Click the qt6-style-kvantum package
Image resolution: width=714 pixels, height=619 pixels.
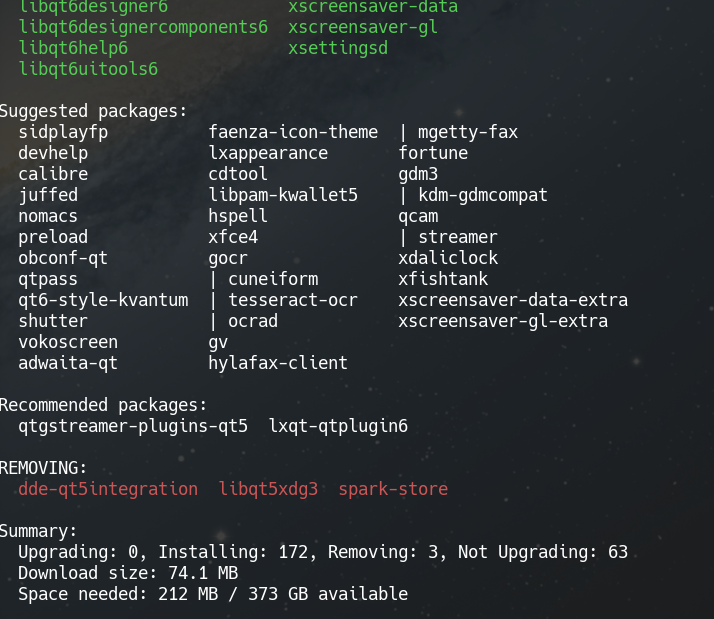coord(103,300)
